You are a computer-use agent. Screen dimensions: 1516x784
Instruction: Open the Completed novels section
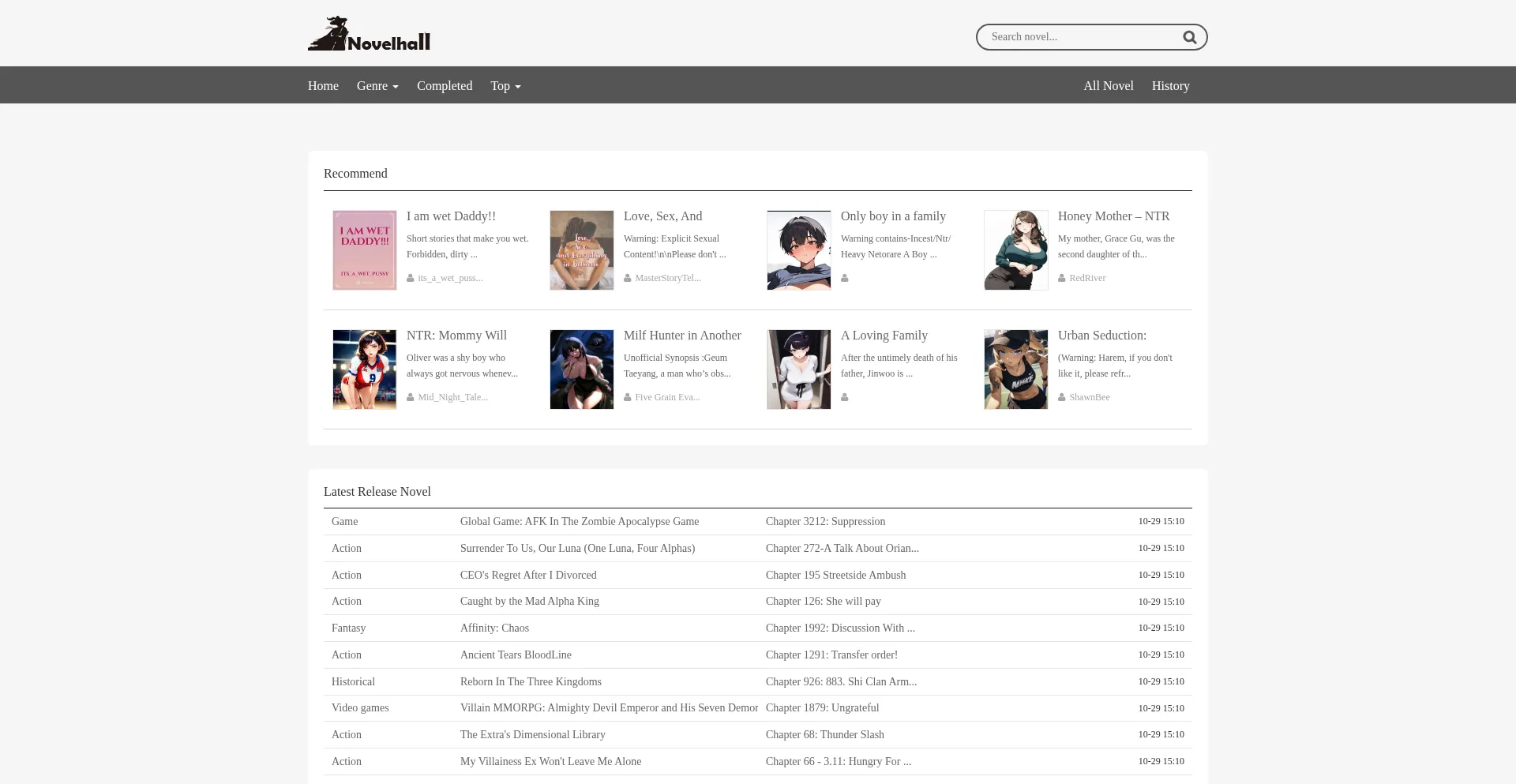[x=445, y=86]
